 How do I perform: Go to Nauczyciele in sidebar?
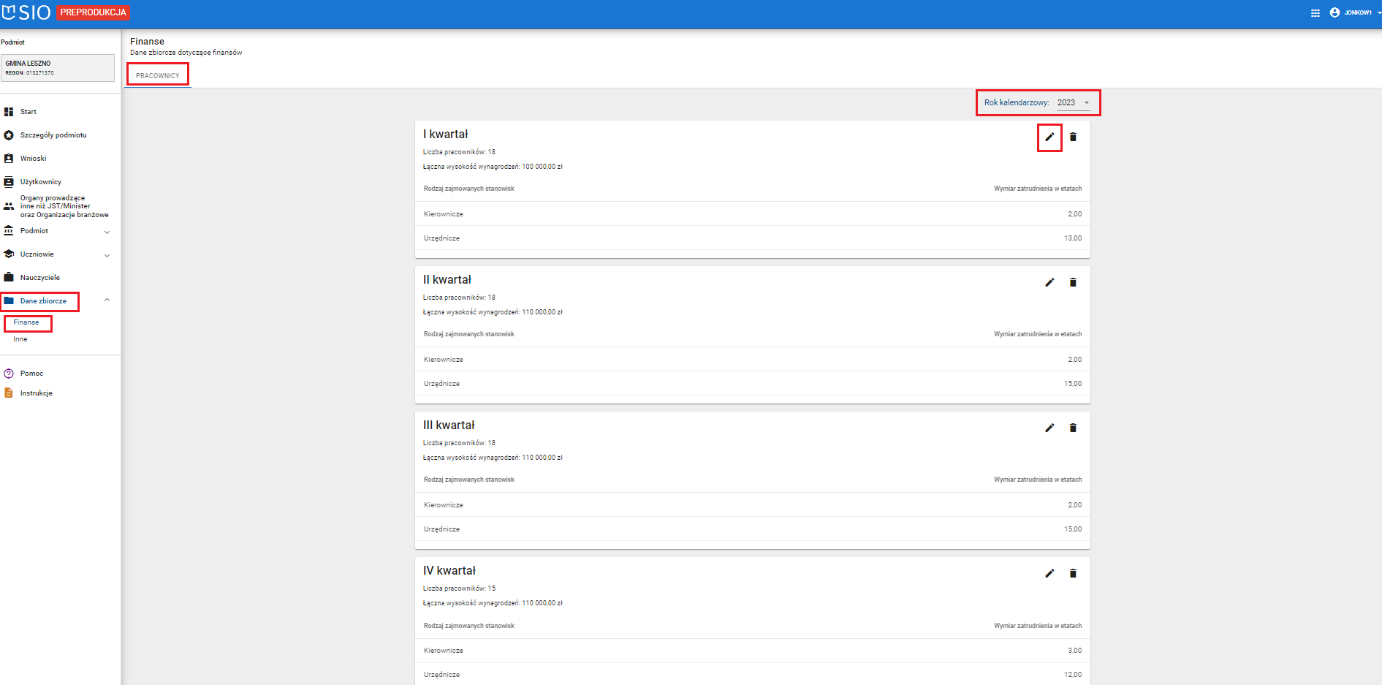pos(40,277)
